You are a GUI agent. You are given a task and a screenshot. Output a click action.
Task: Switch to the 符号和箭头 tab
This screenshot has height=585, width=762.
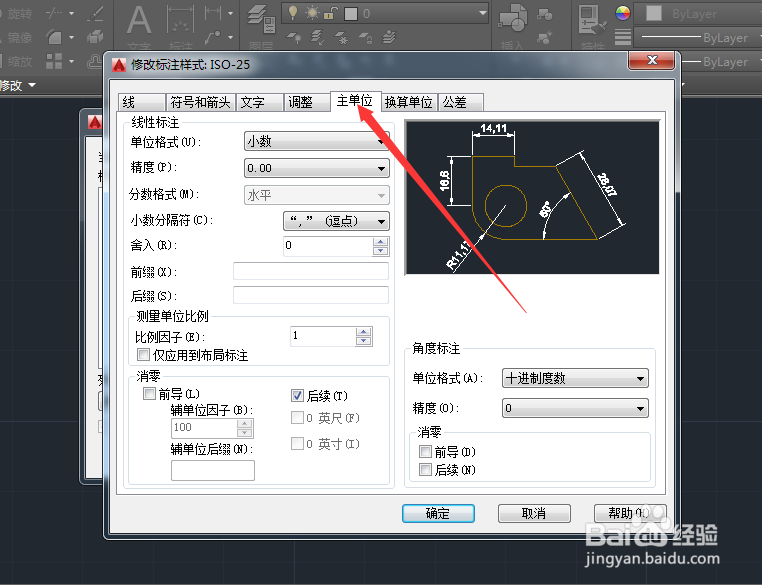[200, 102]
